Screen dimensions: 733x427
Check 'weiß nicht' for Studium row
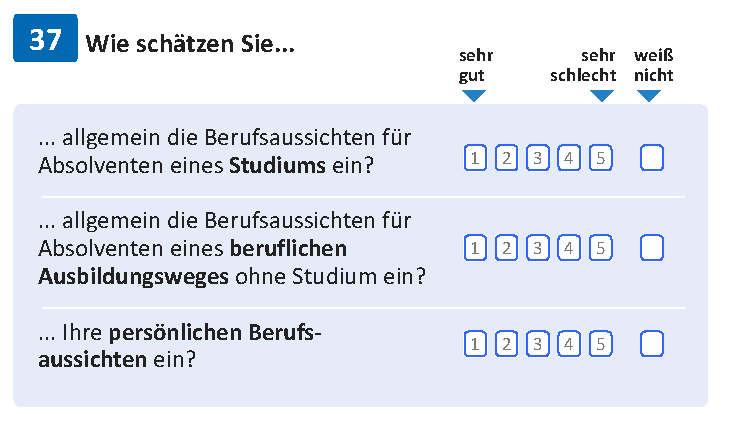coord(652,158)
